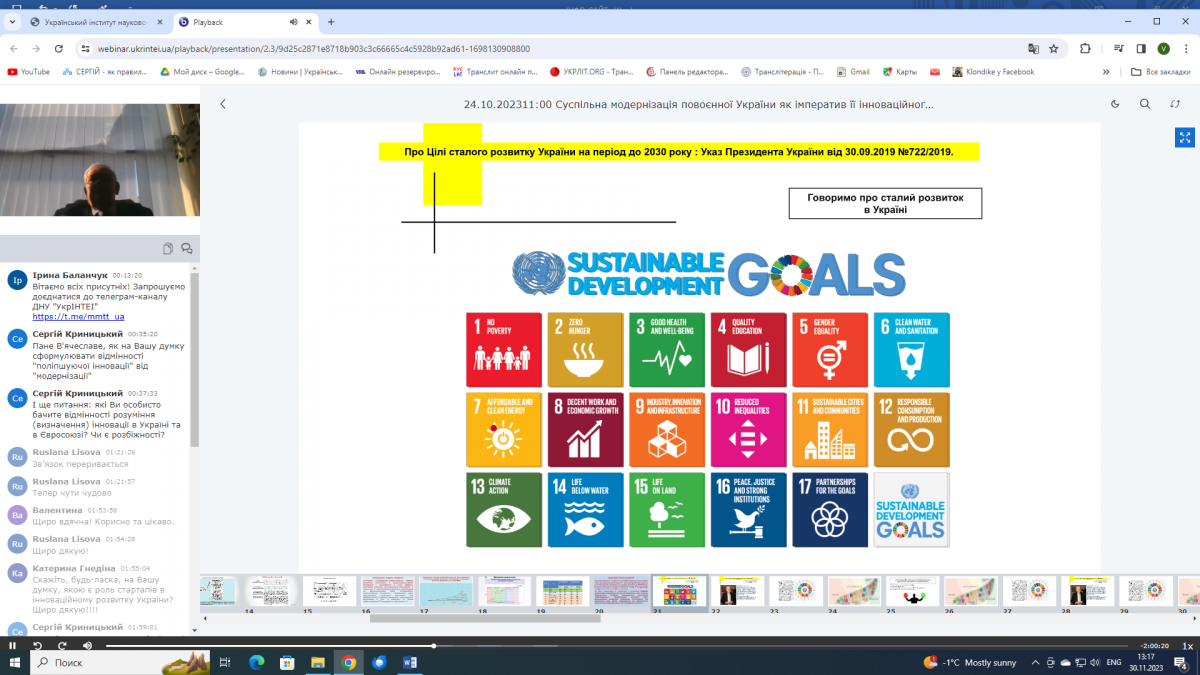
Task: Enter fullscreen for the presentation
Action: coord(1185,138)
